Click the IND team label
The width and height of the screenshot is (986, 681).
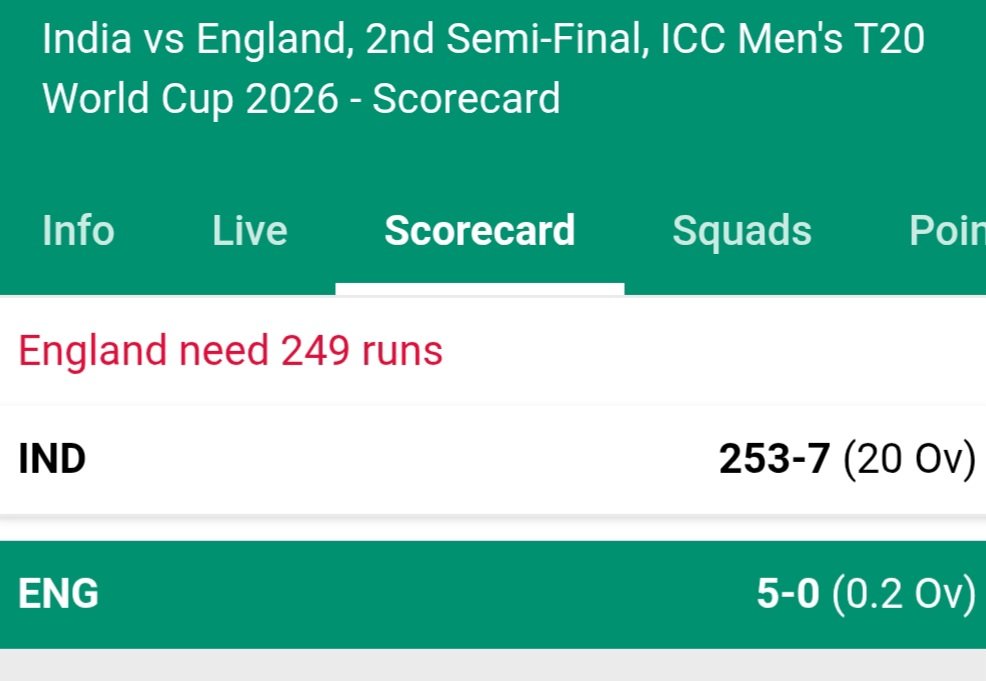(52, 459)
